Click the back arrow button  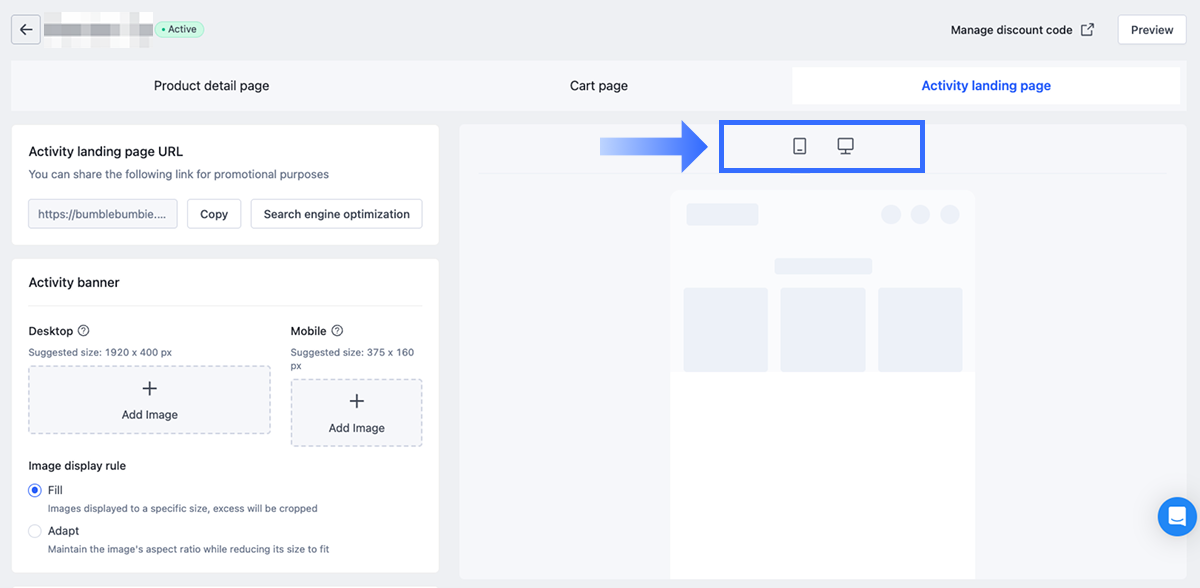26,30
